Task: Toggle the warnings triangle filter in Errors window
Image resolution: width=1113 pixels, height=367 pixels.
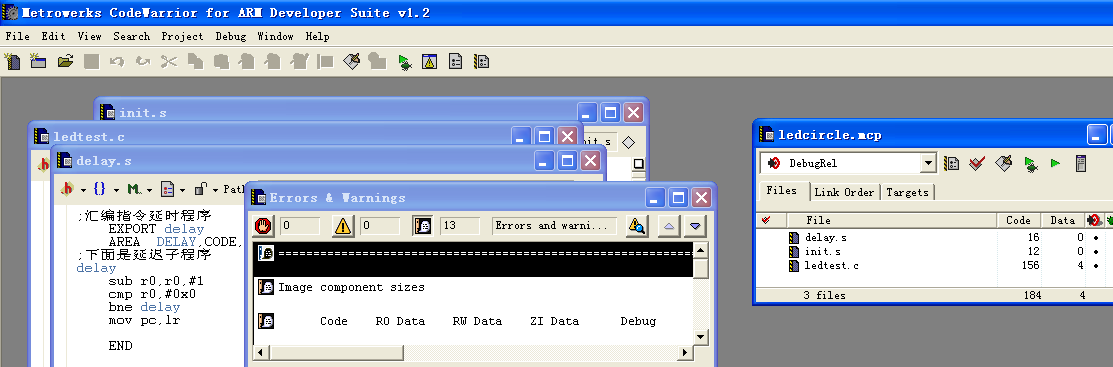Action: click(343, 226)
